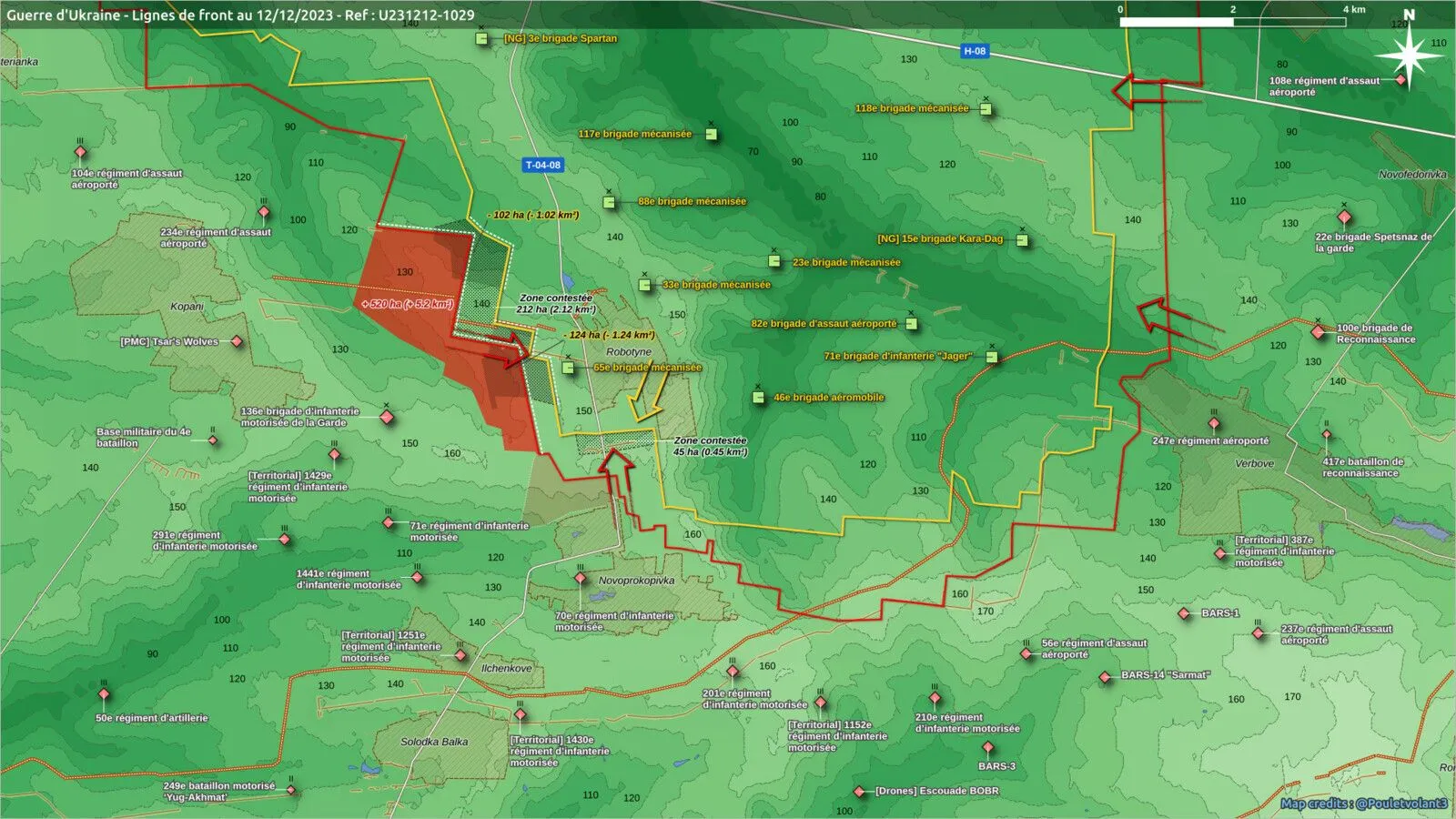Select the 88e brigade mécanisée marker

click(x=610, y=202)
